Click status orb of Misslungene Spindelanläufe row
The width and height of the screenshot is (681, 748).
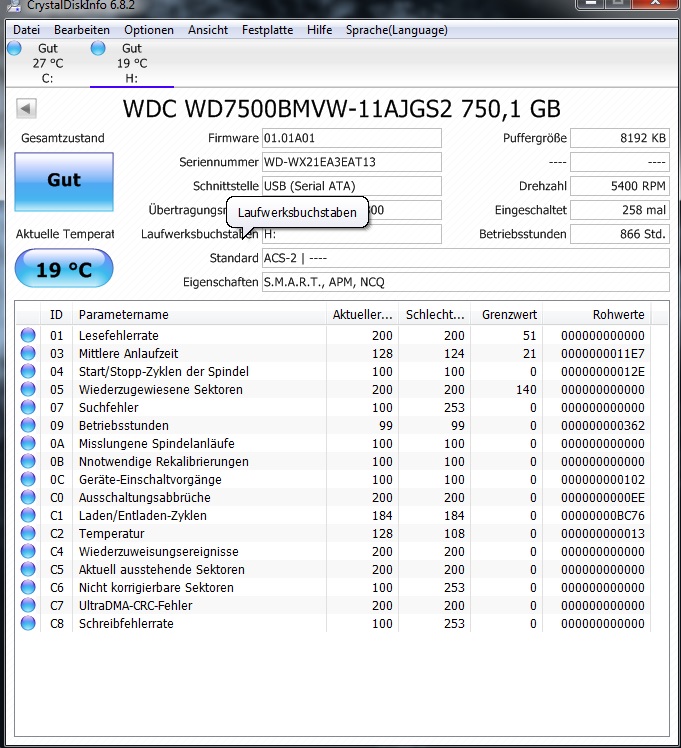[28, 443]
